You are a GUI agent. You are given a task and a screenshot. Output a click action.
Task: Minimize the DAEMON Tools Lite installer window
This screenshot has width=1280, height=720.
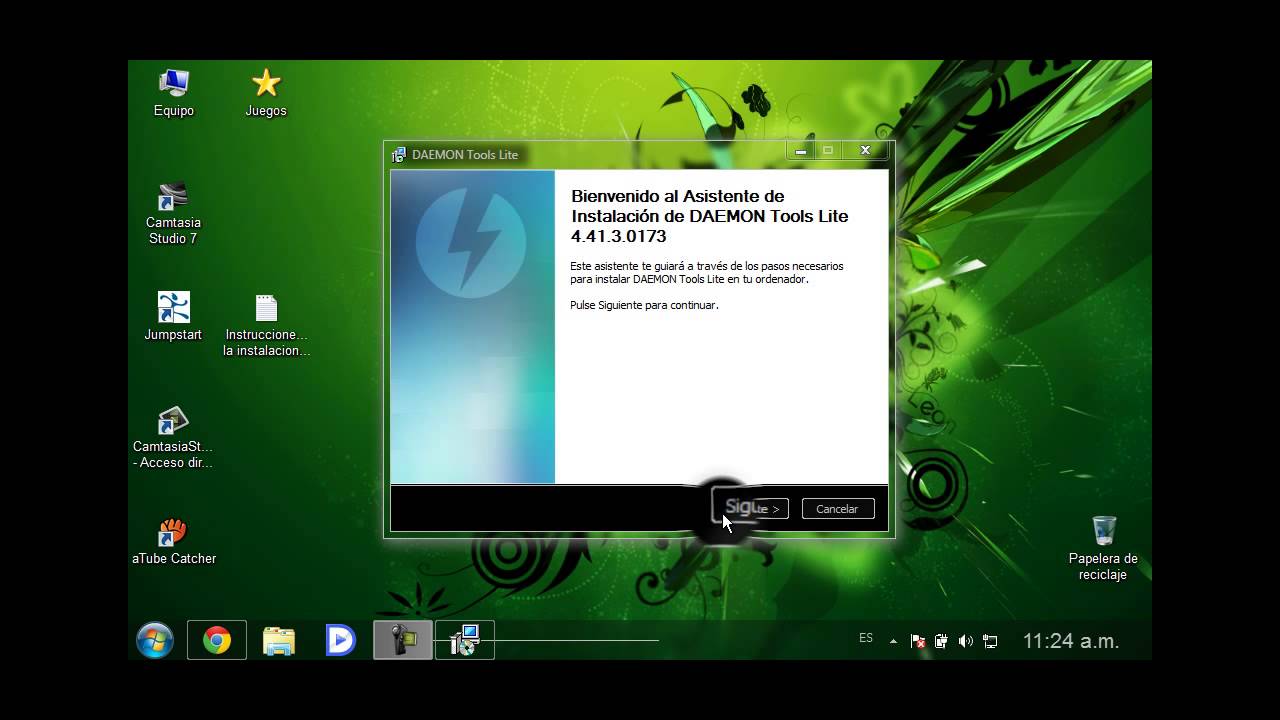(801, 151)
